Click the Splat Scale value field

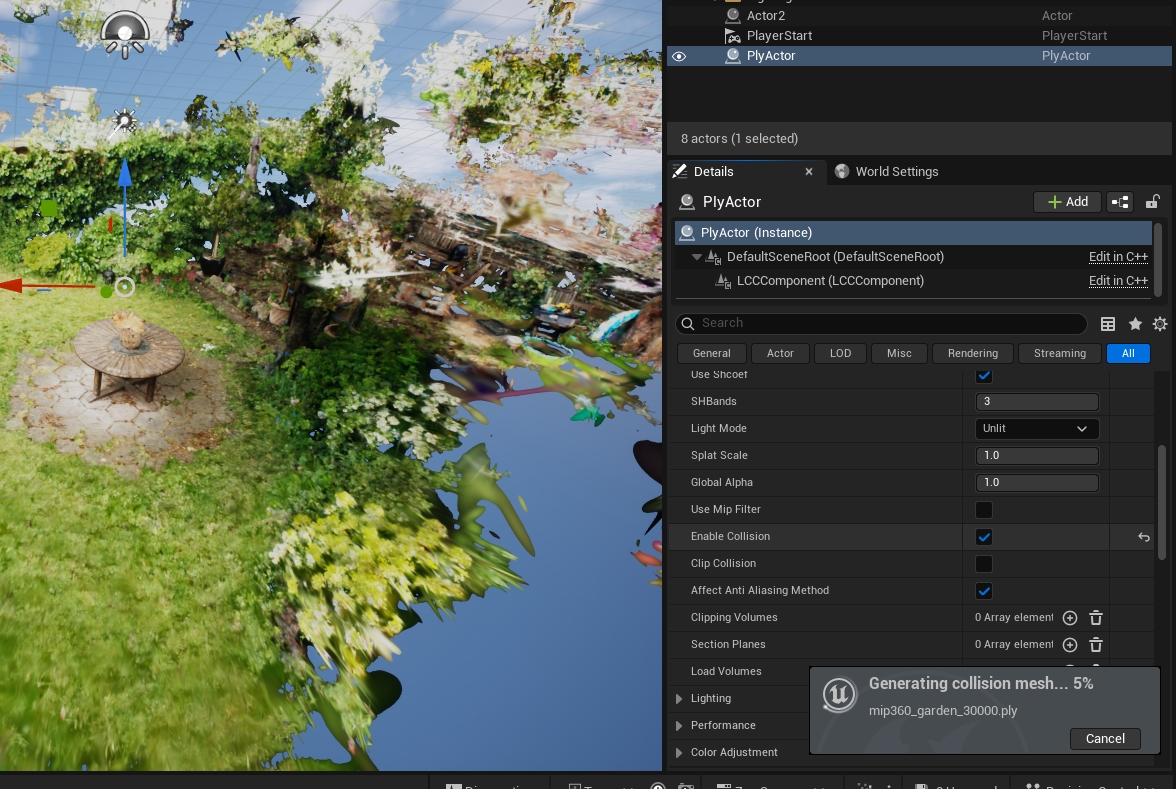(1036, 455)
